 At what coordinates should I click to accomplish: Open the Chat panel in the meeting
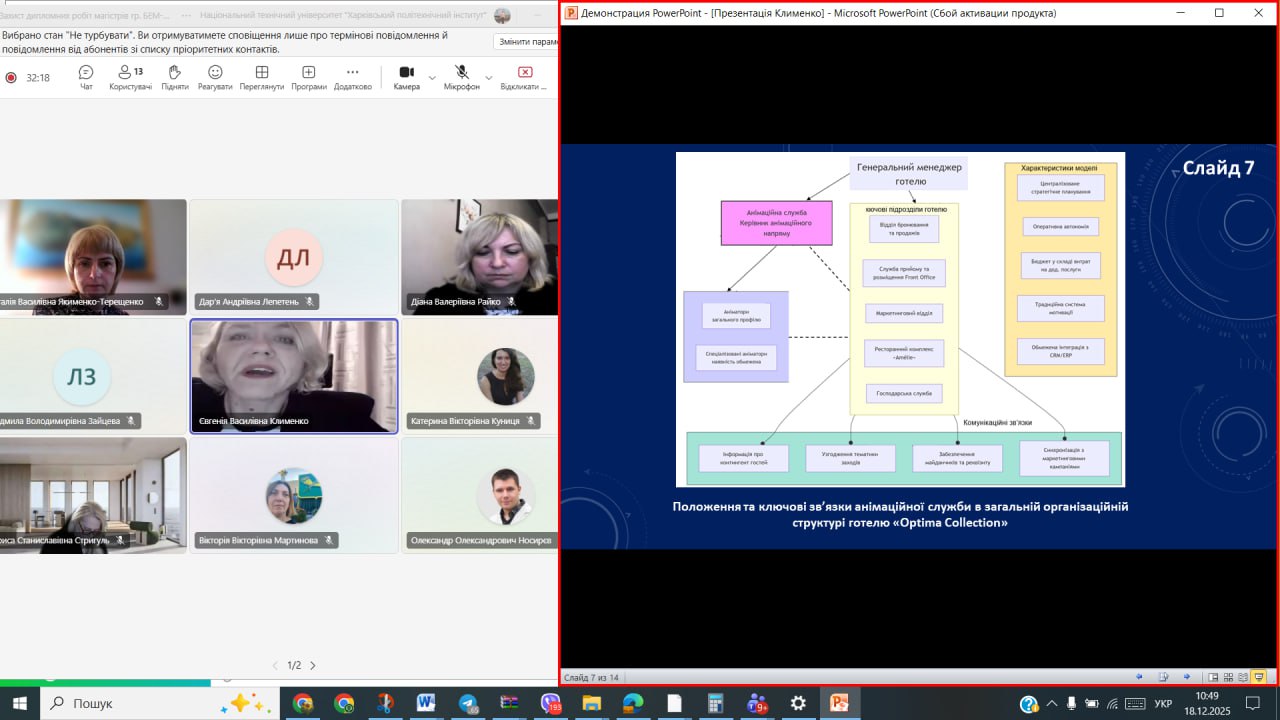(86, 77)
